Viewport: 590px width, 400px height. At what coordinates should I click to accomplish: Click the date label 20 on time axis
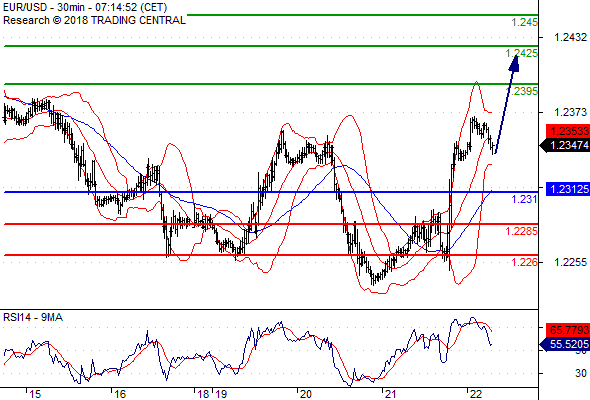click(306, 394)
